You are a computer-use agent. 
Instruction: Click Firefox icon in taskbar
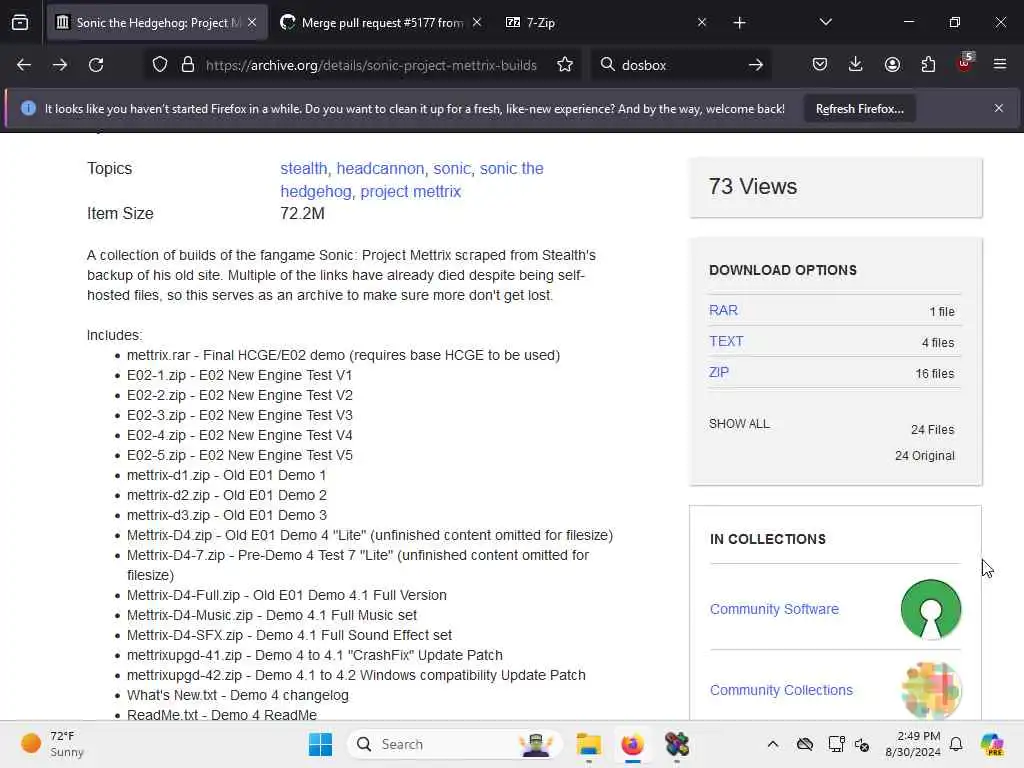(x=632, y=744)
